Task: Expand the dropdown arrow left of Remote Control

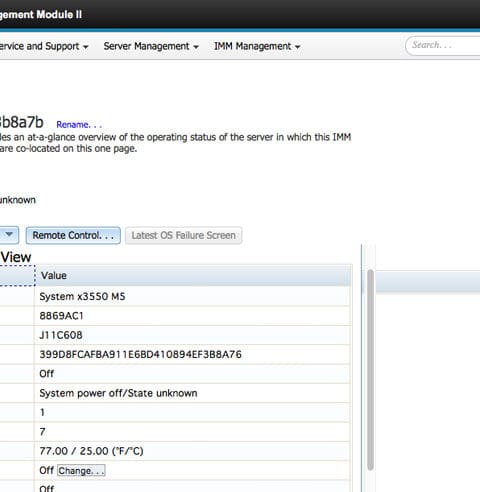Action: click(x=9, y=235)
